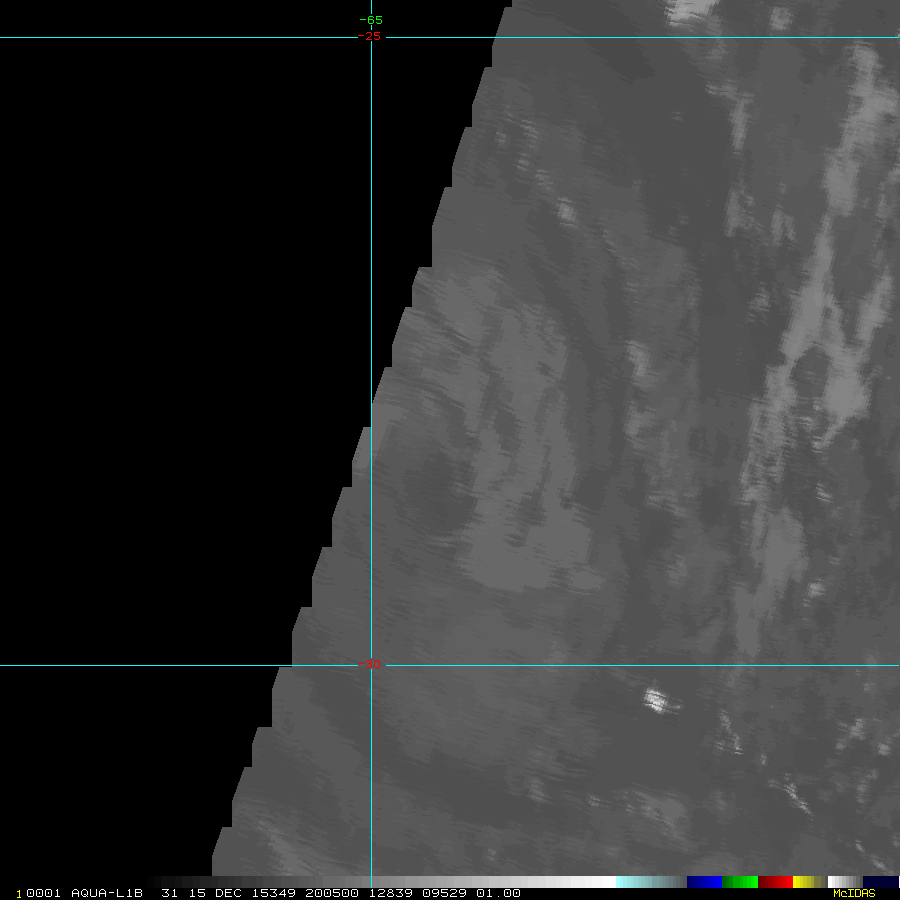Select the AQUA-L1B satellite label
The width and height of the screenshot is (900, 900).
(109, 893)
